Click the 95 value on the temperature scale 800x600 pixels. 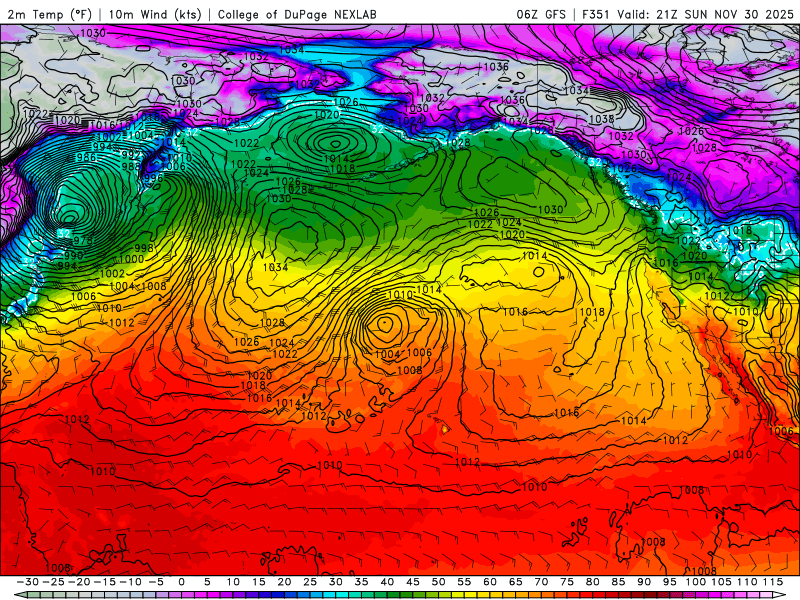click(x=669, y=582)
